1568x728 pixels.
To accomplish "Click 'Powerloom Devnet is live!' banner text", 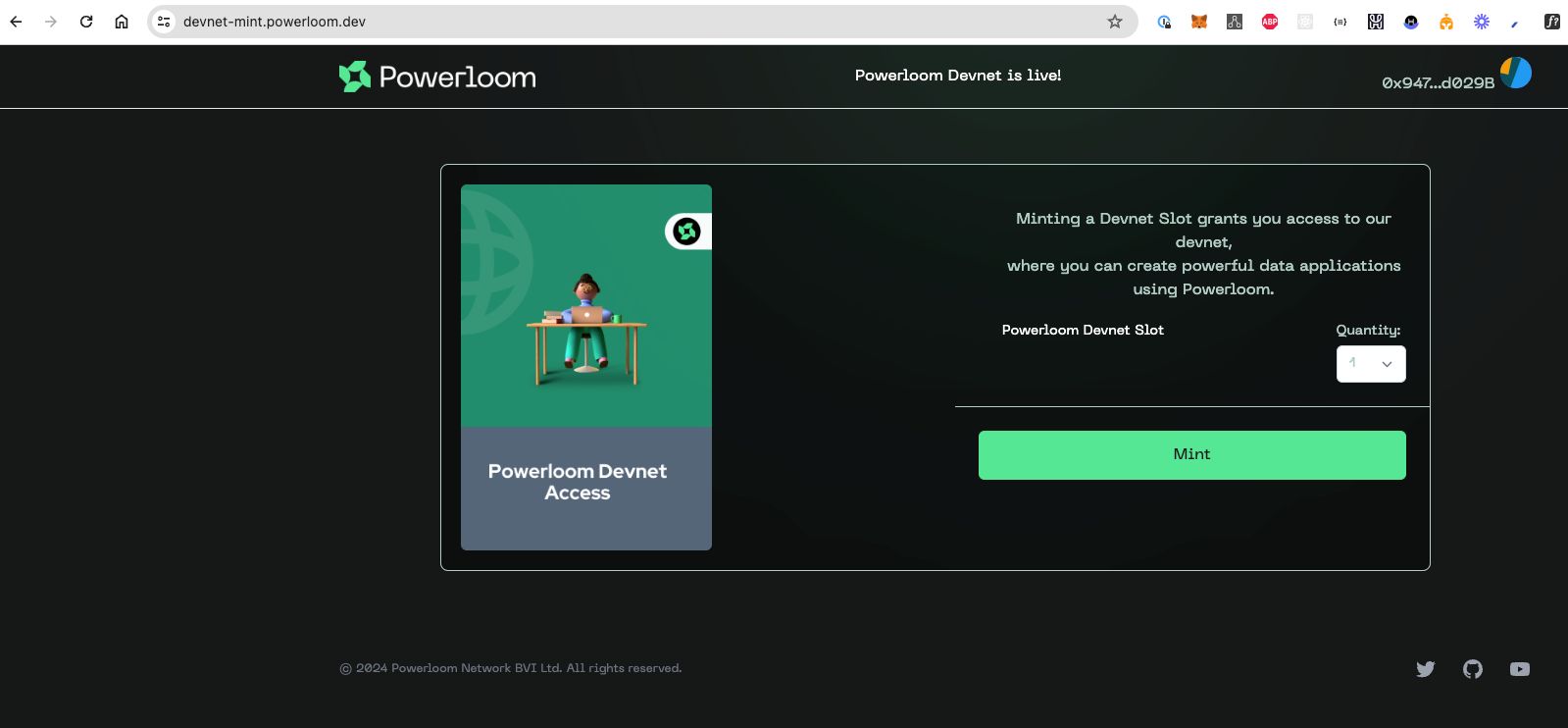I will pyautogui.click(x=958, y=76).
